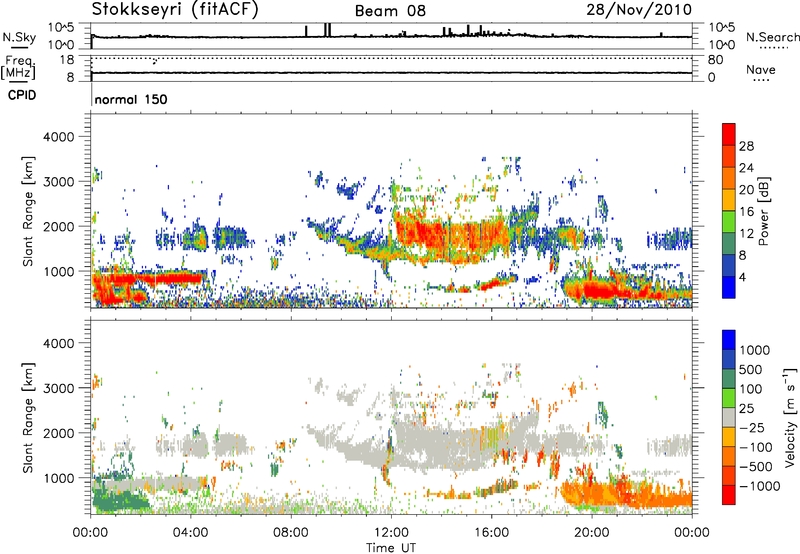This screenshot has width=800, height=554.
Task: Click the '-500' velocity colorbar label
Action: click(756, 466)
